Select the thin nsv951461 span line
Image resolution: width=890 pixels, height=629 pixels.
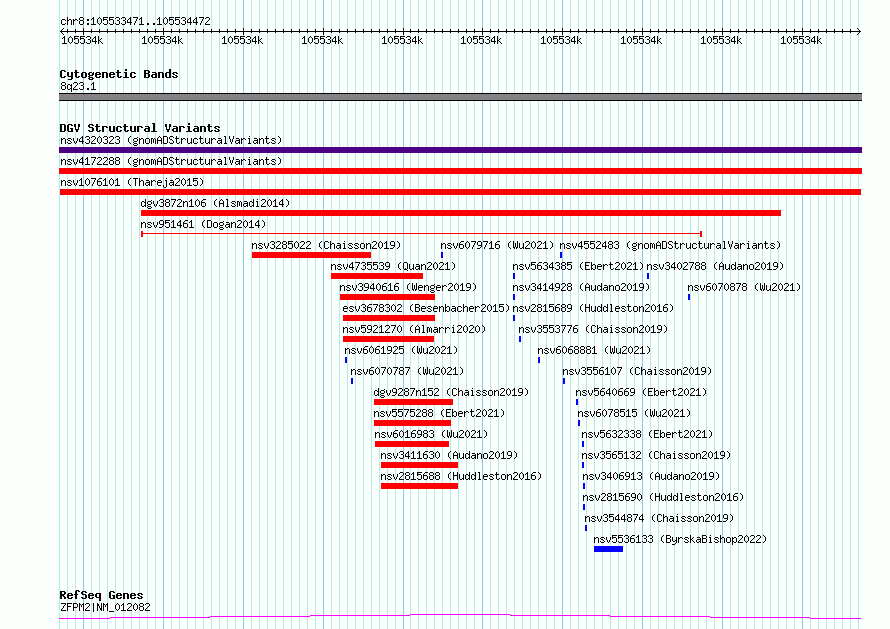(x=422, y=234)
